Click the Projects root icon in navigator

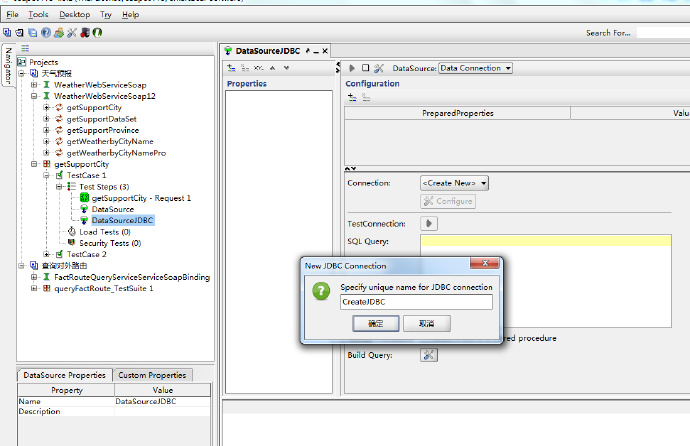tap(22, 62)
